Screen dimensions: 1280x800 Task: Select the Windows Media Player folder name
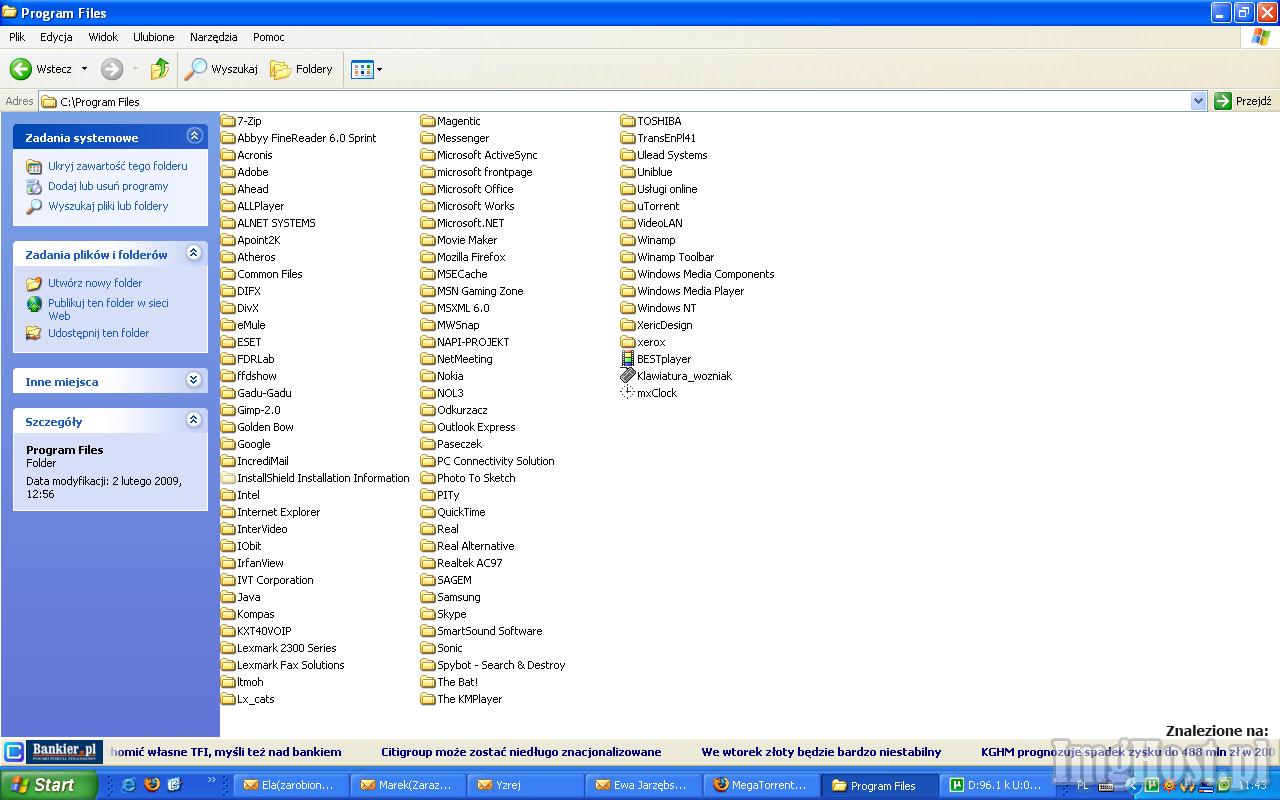(691, 291)
